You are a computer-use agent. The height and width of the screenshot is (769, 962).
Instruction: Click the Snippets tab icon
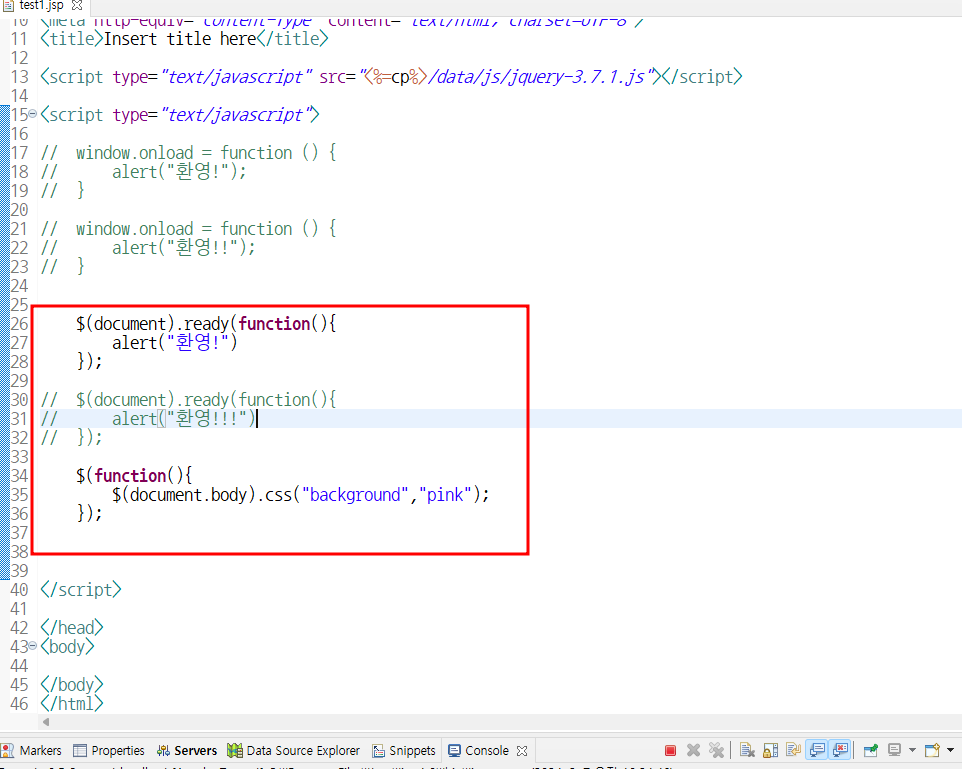tap(379, 751)
